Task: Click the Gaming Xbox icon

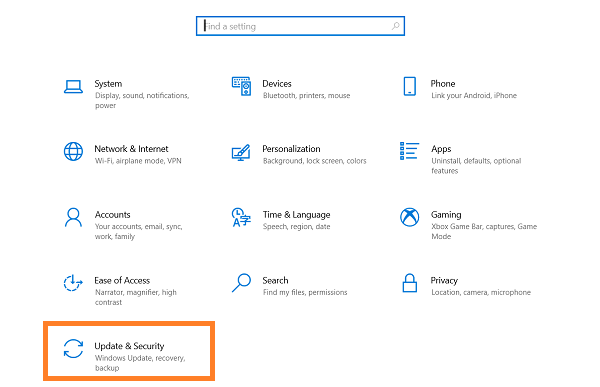Action: pos(409,217)
